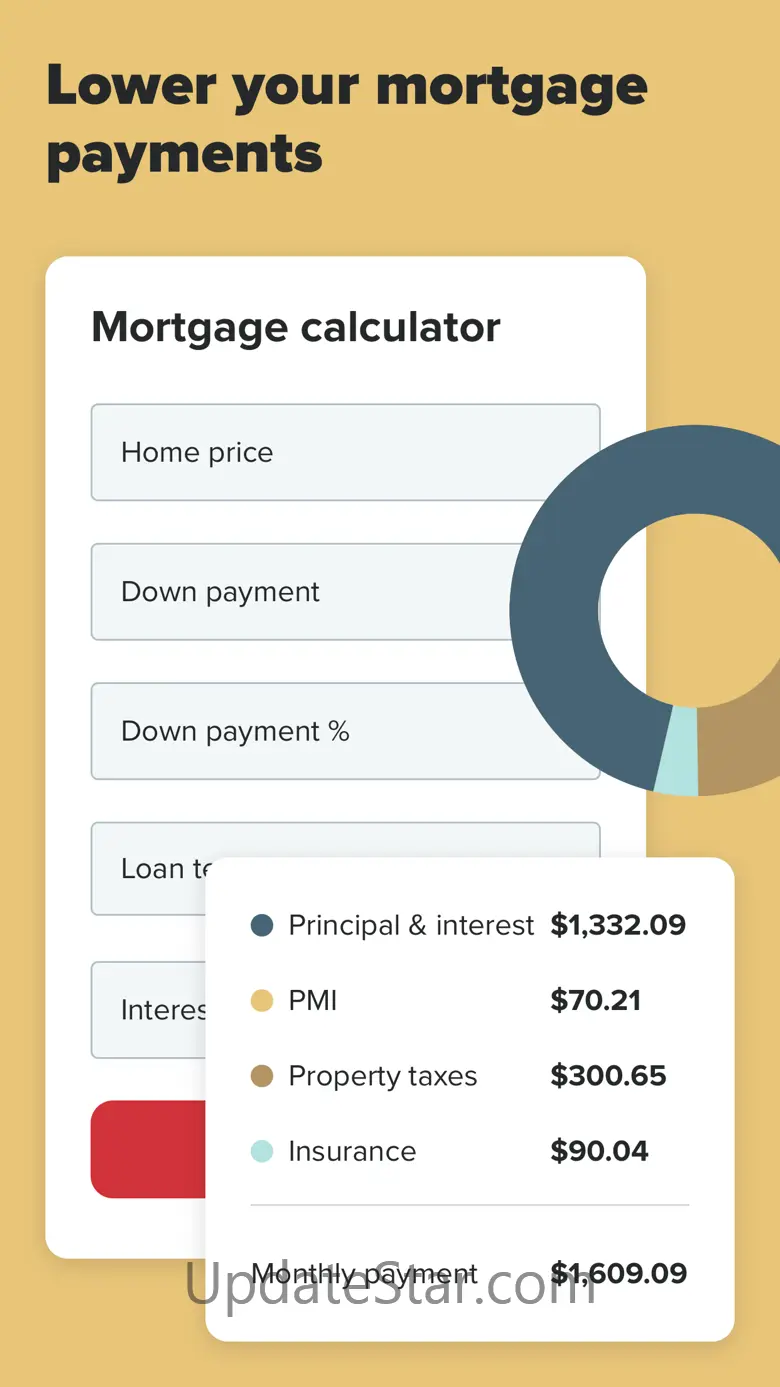Click the Home price input field
This screenshot has height=1387, width=780.
click(x=345, y=452)
